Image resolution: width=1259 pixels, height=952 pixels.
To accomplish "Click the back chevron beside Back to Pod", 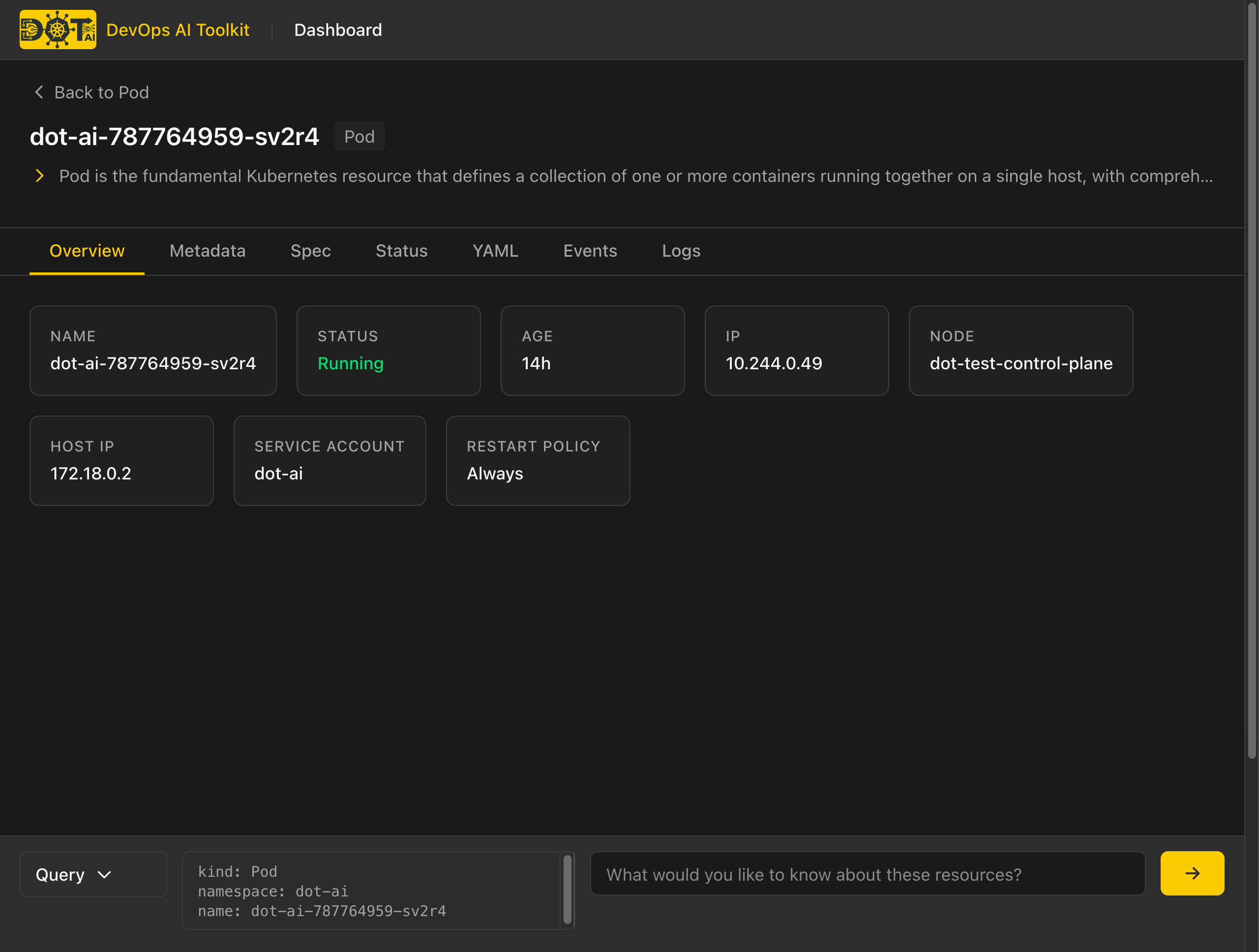I will click(38, 91).
